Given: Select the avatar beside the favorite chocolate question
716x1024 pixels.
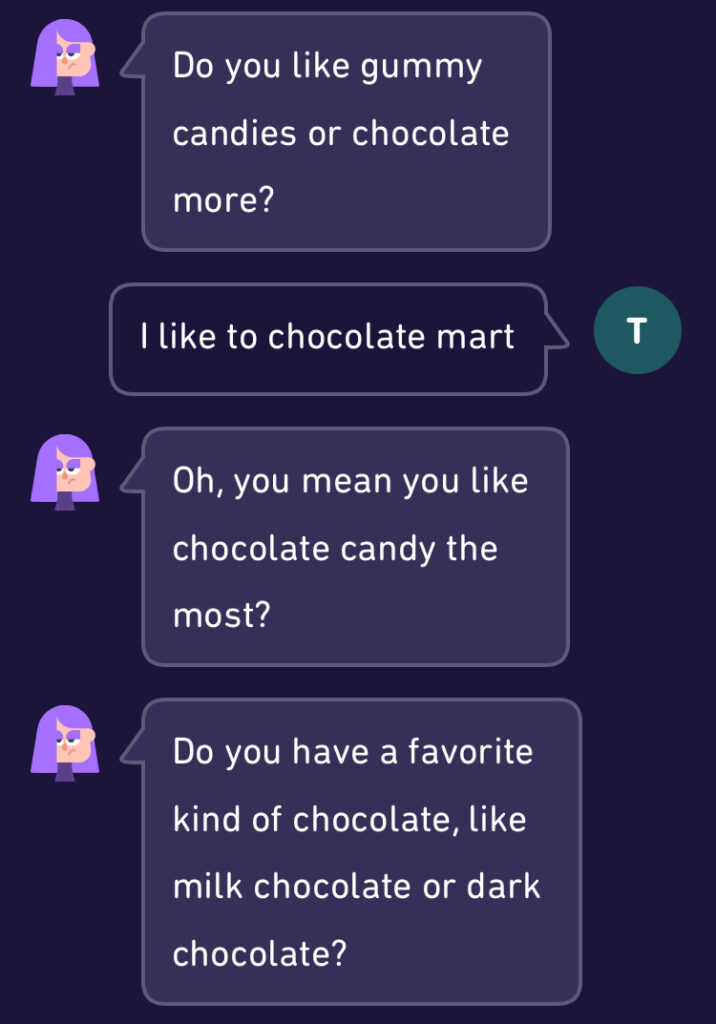Looking at the screenshot, I should 66,742.
